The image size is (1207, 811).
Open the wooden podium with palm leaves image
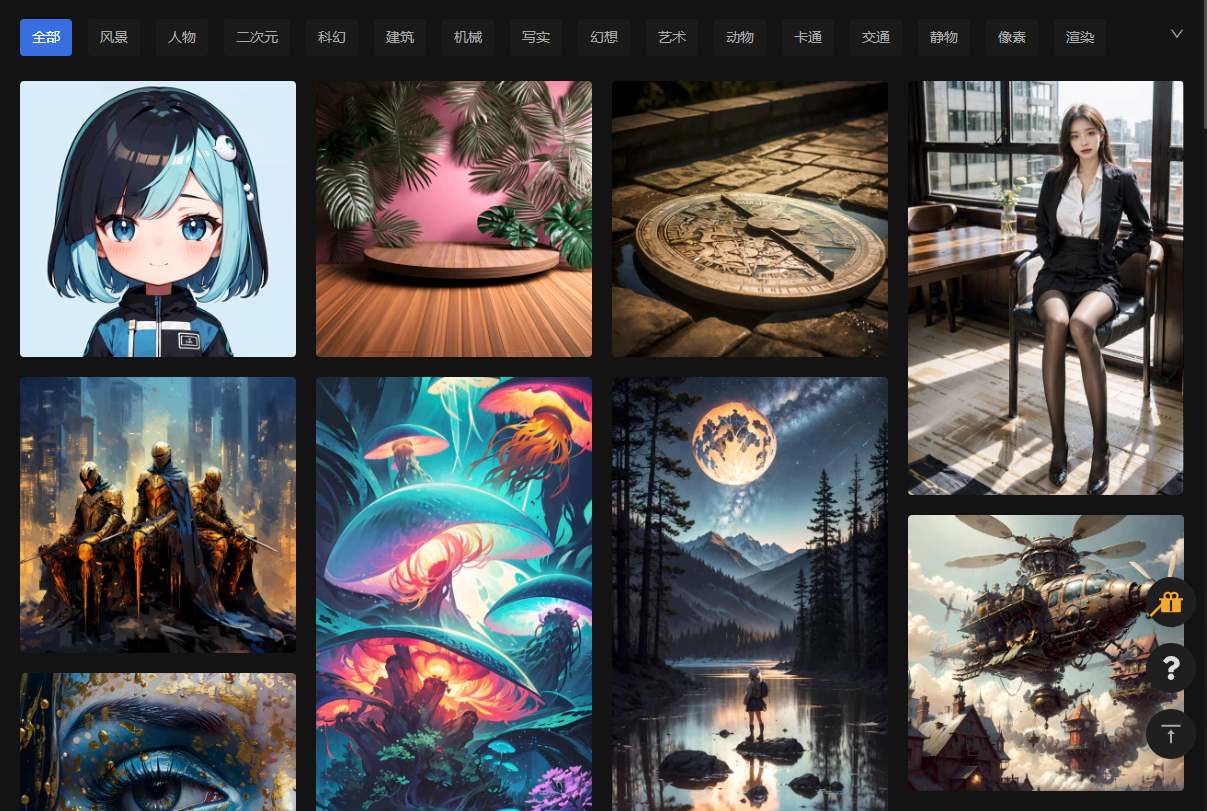pos(454,219)
